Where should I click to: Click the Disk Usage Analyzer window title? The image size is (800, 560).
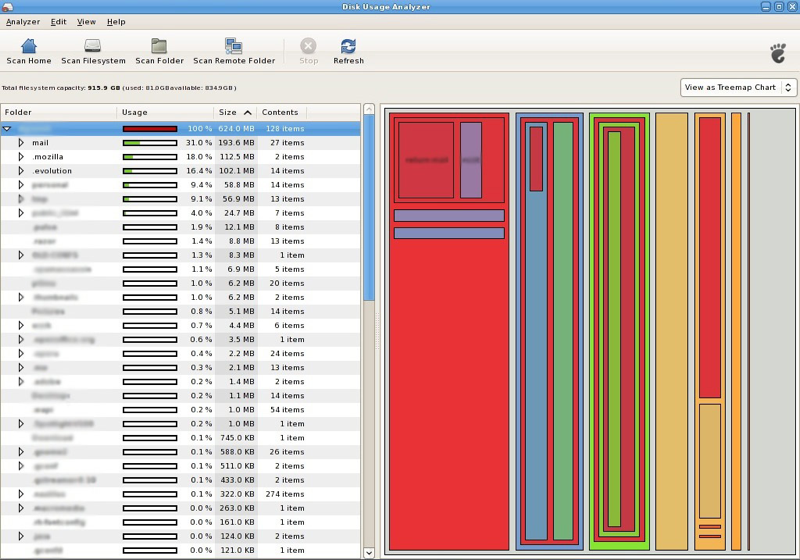pos(386,7)
